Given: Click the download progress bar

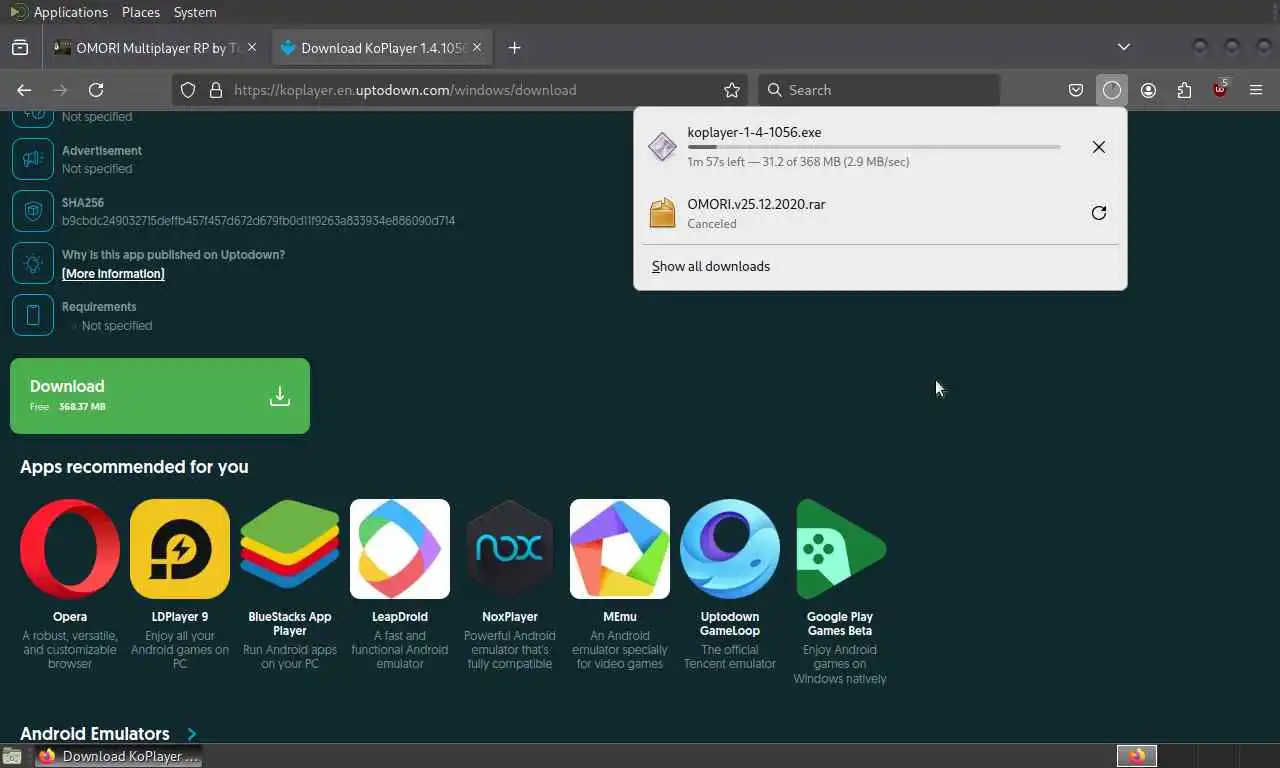Looking at the screenshot, I should coord(874,147).
